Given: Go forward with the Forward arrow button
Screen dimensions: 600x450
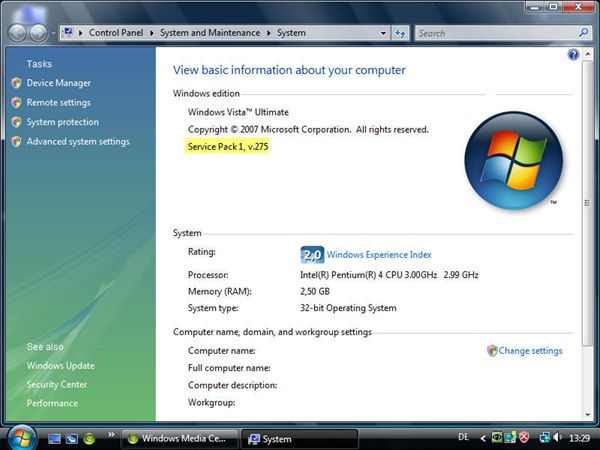Looking at the screenshot, I should click(39, 33).
